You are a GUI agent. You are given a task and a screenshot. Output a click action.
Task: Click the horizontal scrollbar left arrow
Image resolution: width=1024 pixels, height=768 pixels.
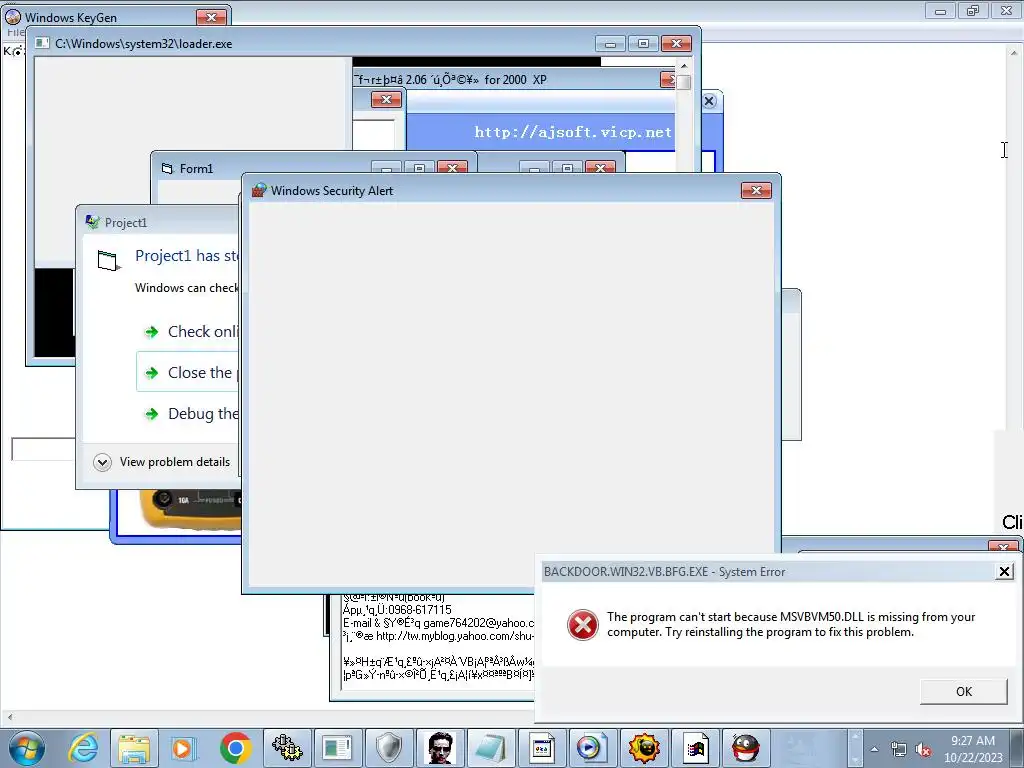9,717
